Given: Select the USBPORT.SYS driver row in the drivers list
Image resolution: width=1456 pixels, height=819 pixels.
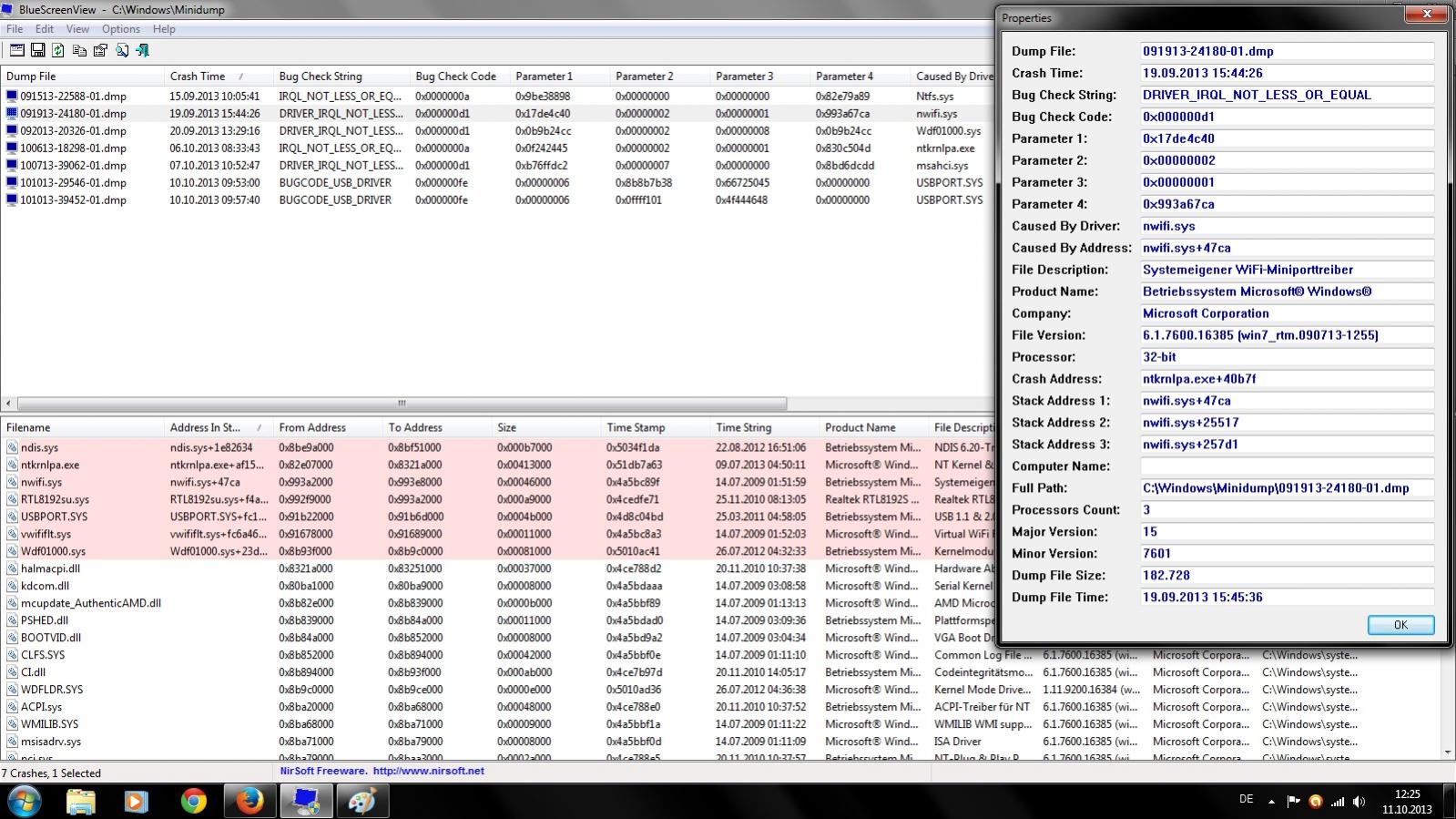Looking at the screenshot, I should tap(496, 517).
